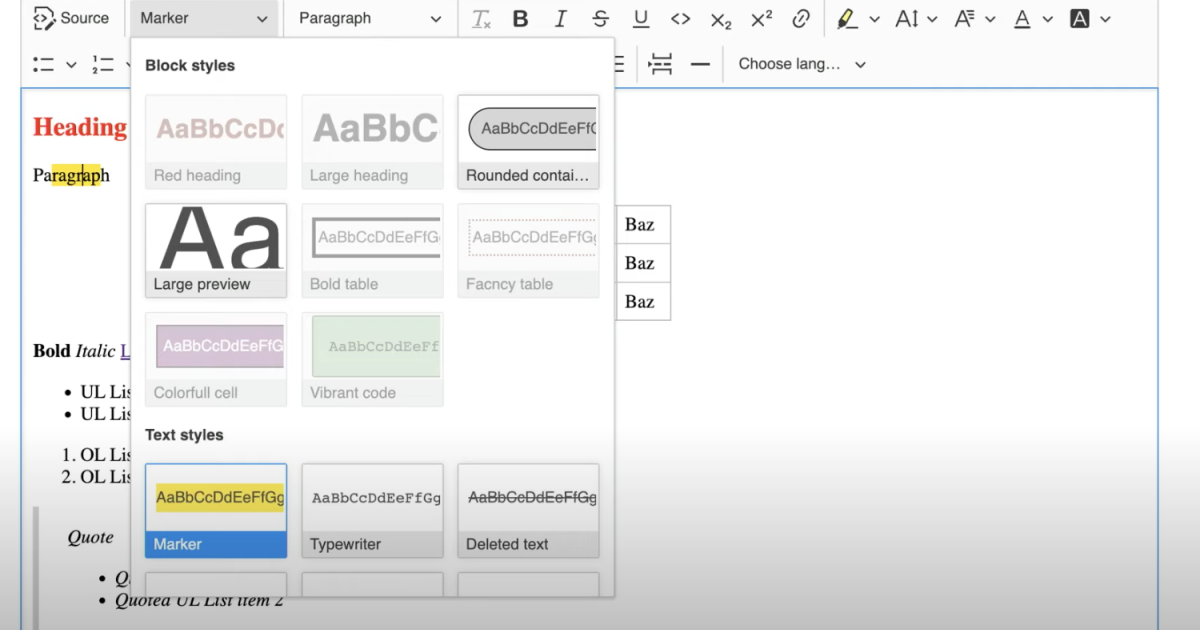This screenshot has height=630, width=1200.
Task: Toggle bold formatting in the toolbar
Action: [x=520, y=19]
